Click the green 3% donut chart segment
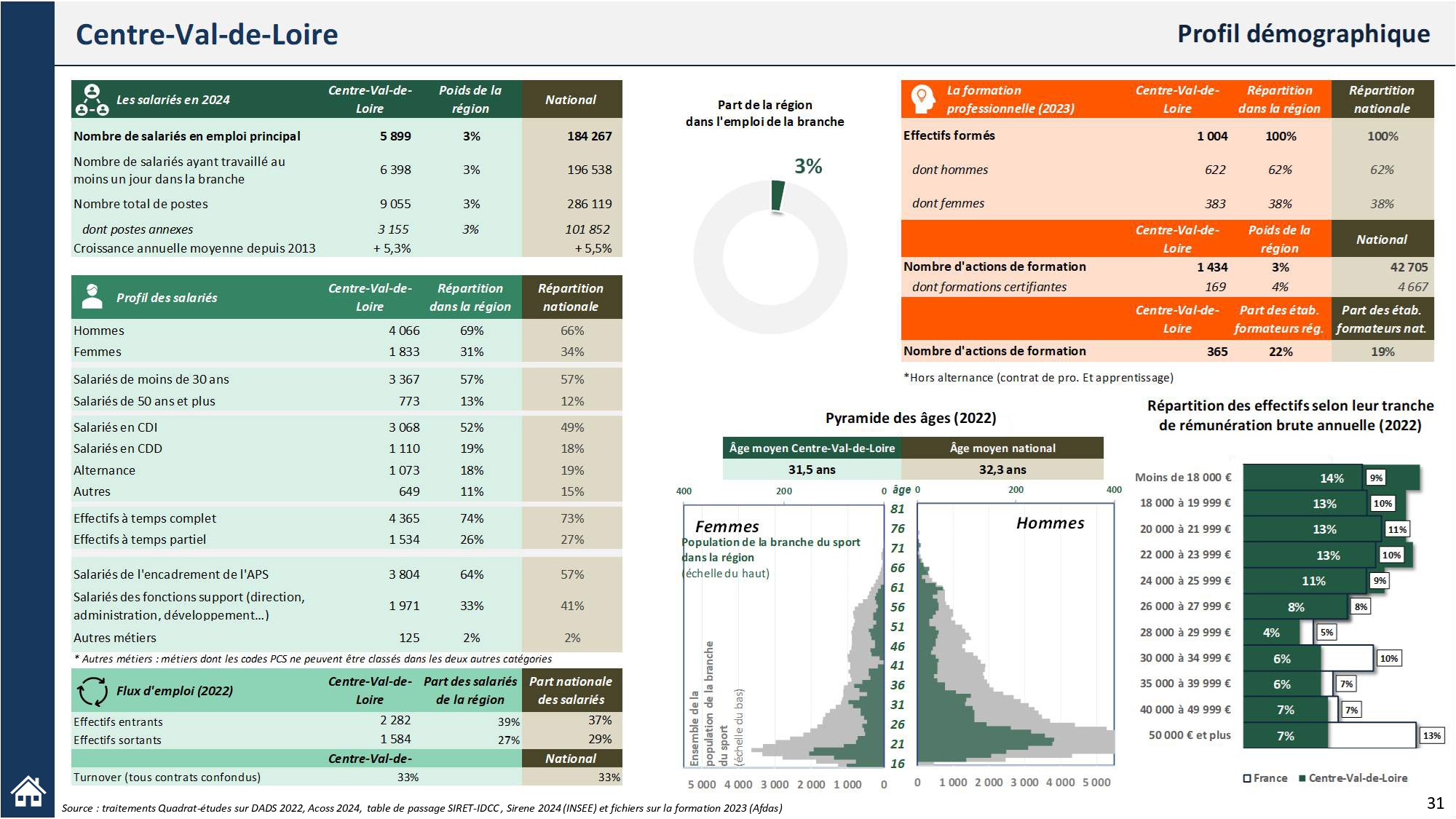The height and width of the screenshot is (819, 1456). [778, 195]
